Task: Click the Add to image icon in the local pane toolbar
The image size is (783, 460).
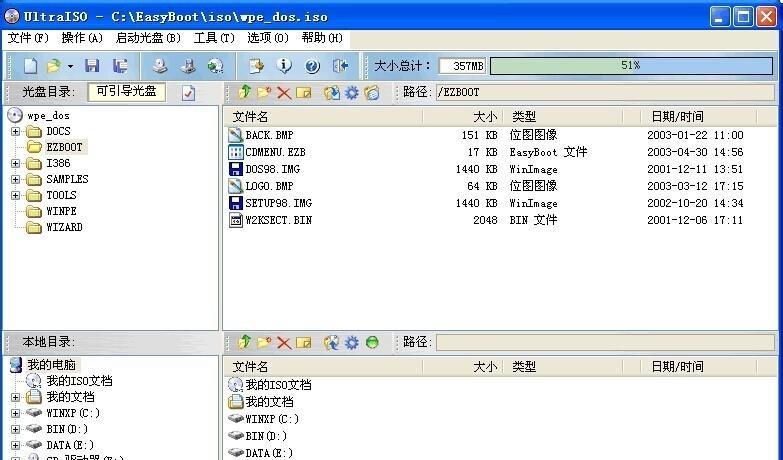Action: (x=332, y=343)
